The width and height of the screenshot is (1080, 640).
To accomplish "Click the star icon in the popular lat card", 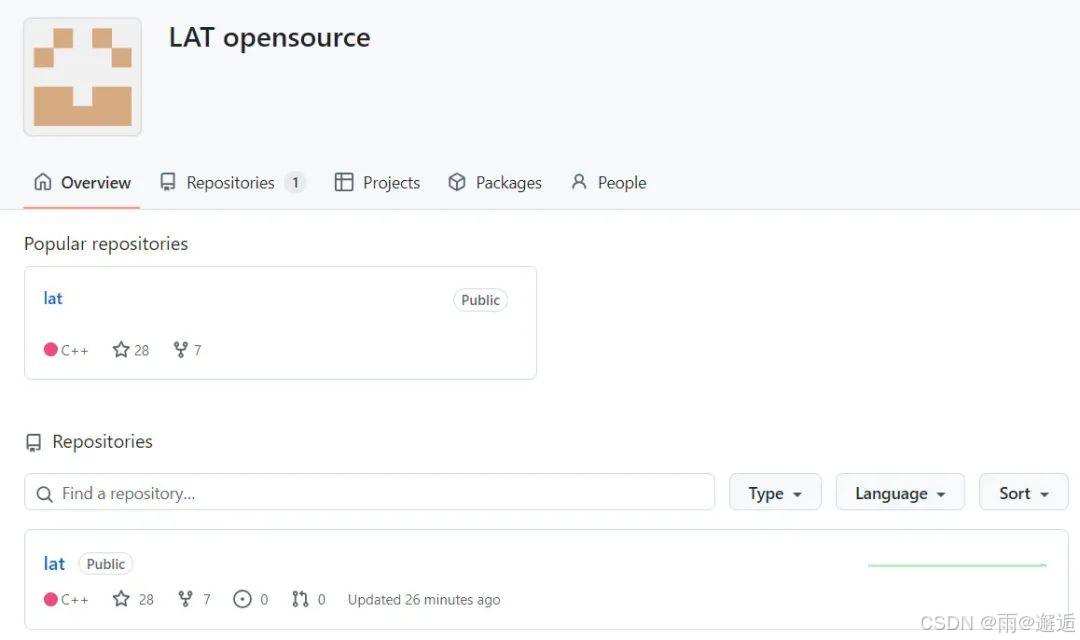I will pos(121,350).
